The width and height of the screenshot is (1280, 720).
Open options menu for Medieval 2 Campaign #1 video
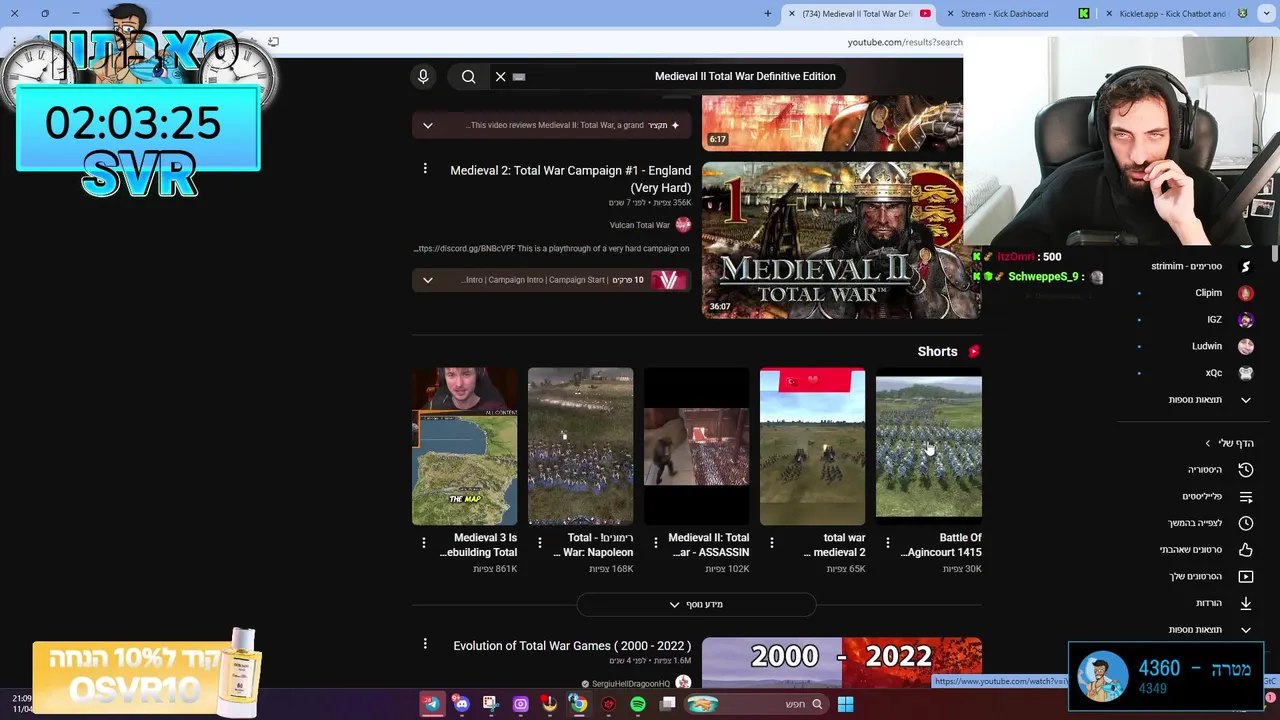coord(425,169)
